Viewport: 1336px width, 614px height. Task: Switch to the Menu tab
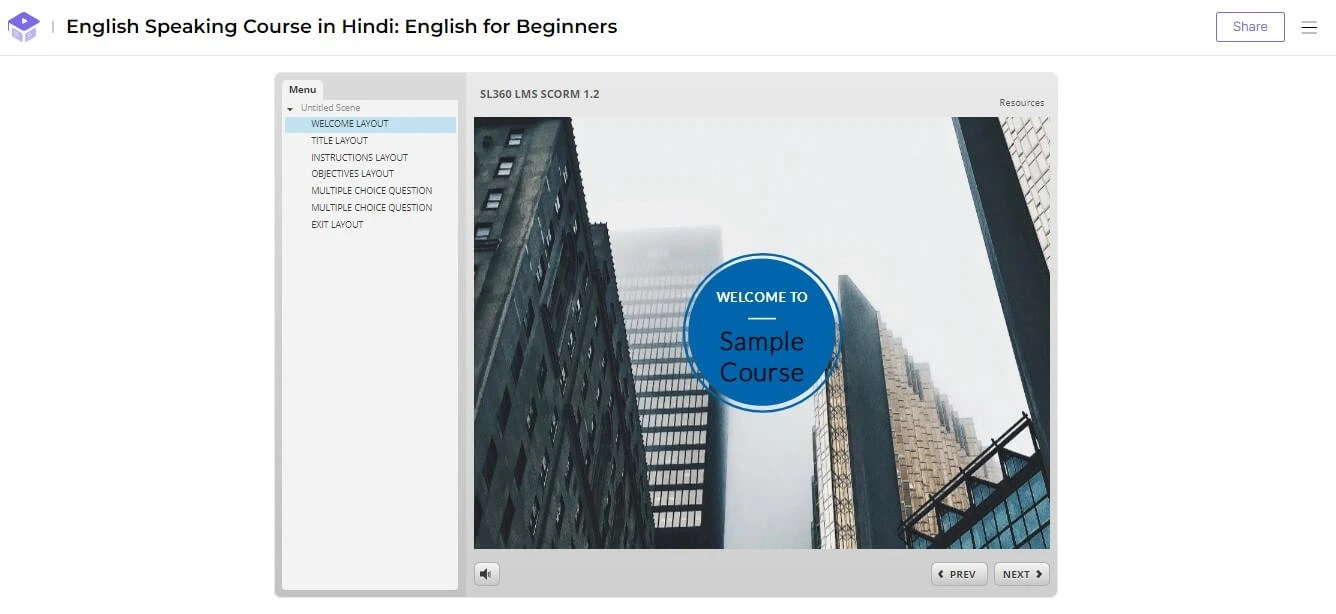(302, 90)
